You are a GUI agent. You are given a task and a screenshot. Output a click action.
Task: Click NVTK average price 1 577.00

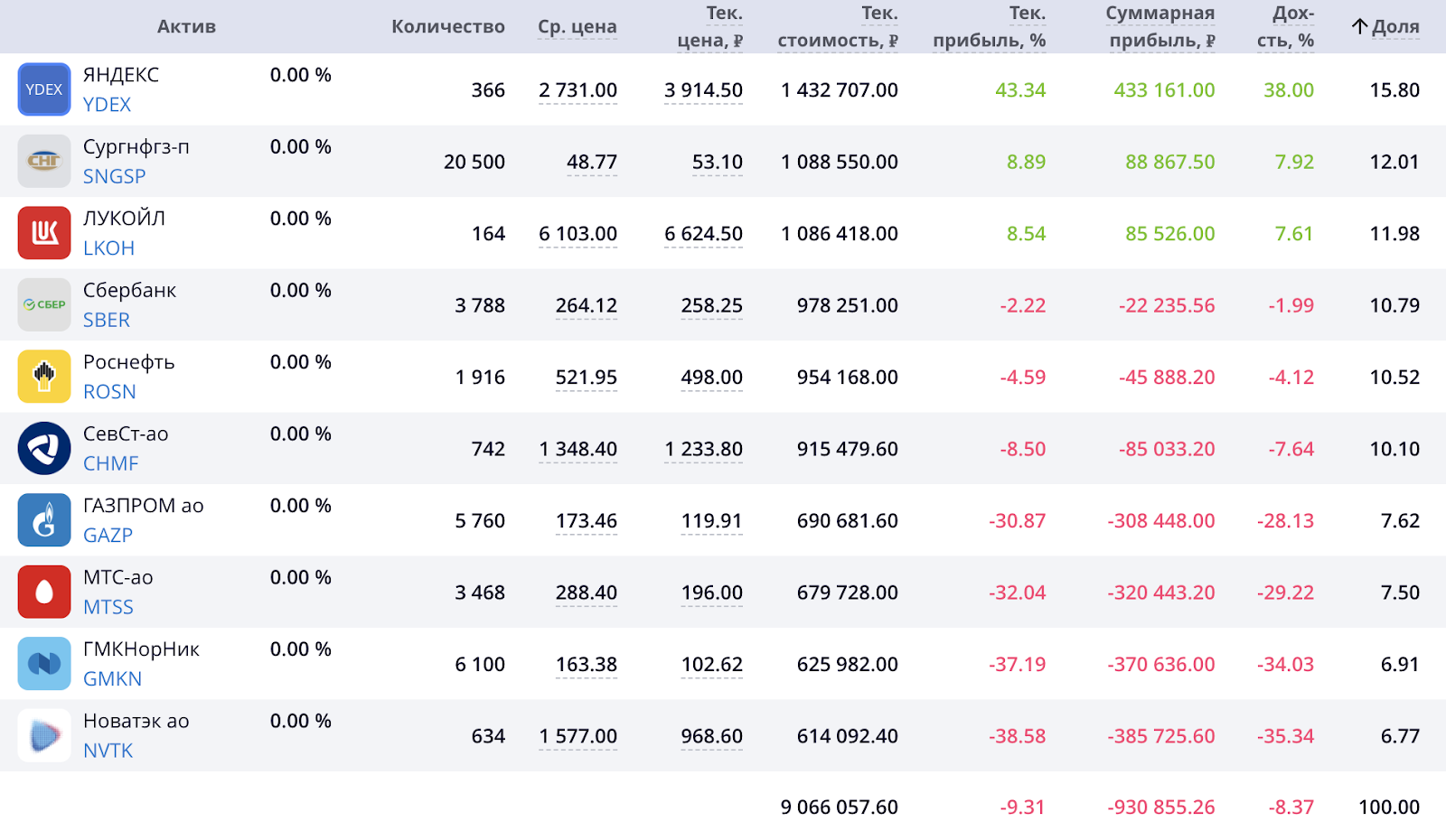click(x=577, y=737)
